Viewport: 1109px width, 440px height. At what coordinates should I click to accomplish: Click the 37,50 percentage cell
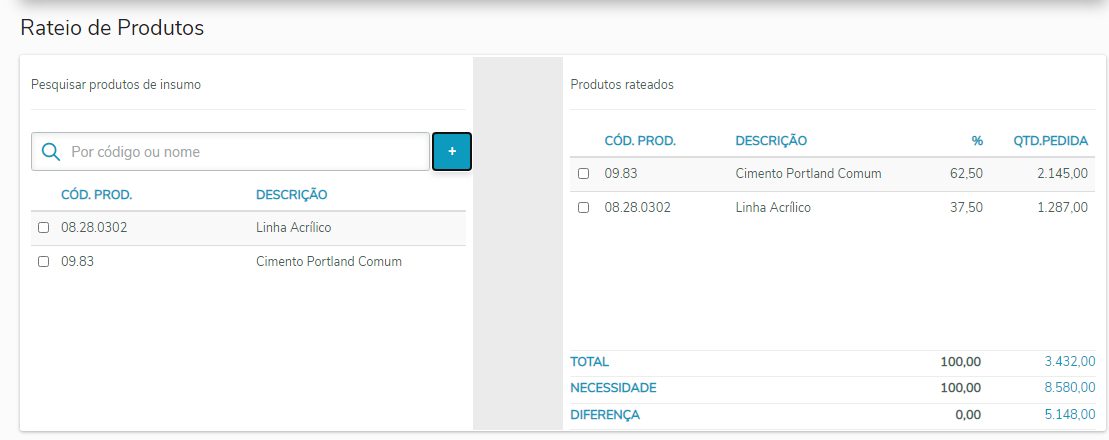coord(966,208)
